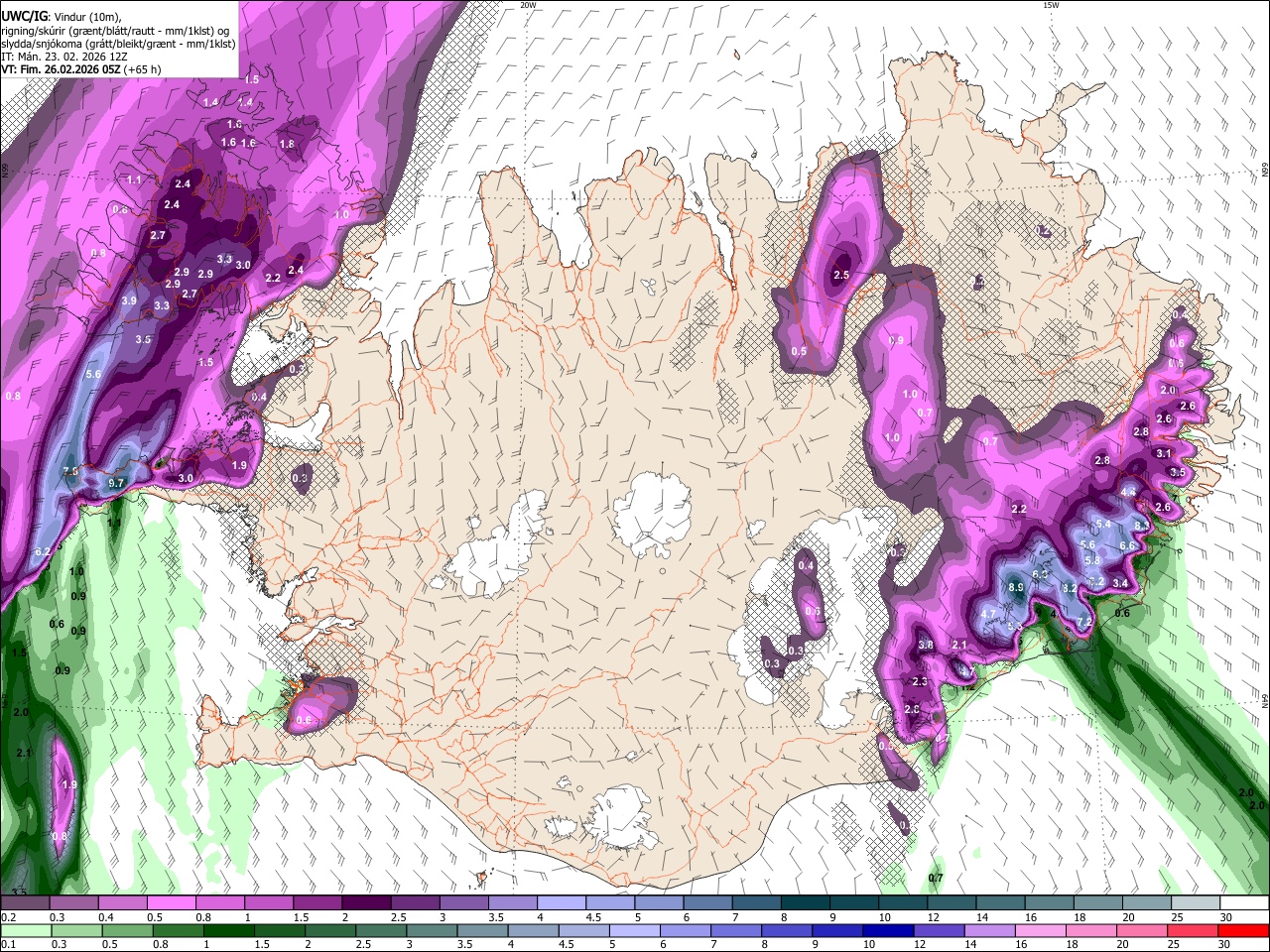Image resolution: width=1270 pixels, height=952 pixels.
Task: Click bright red swatch at 30 in lower legend
Action: click(1244, 930)
